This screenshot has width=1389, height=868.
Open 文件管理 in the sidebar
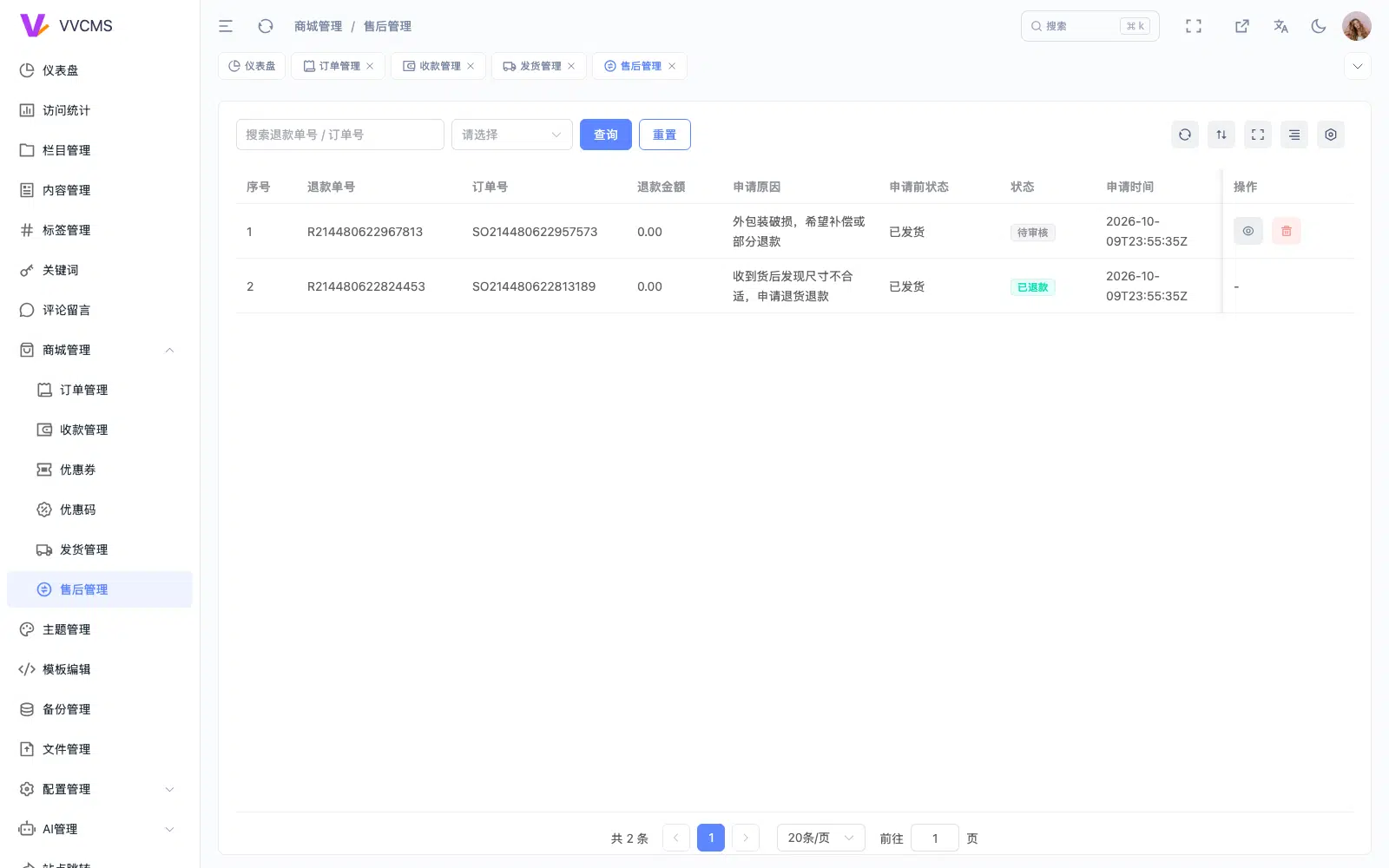[100, 749]
